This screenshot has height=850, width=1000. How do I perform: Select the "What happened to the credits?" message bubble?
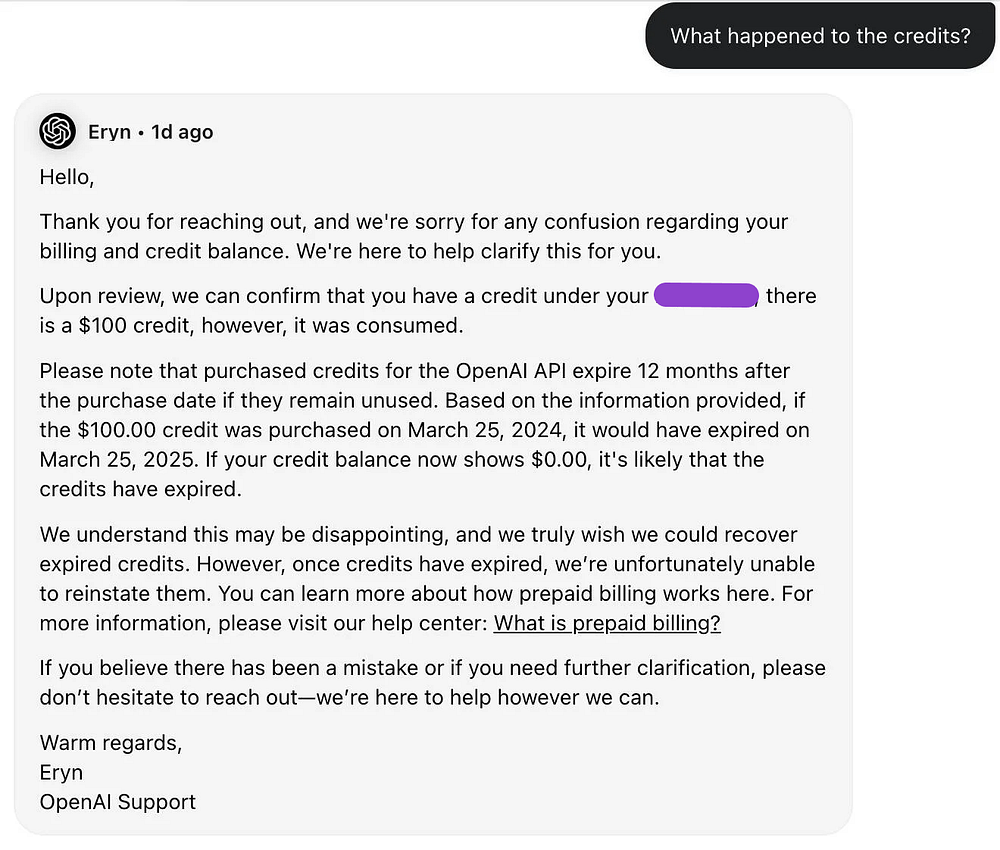(820, 36)
